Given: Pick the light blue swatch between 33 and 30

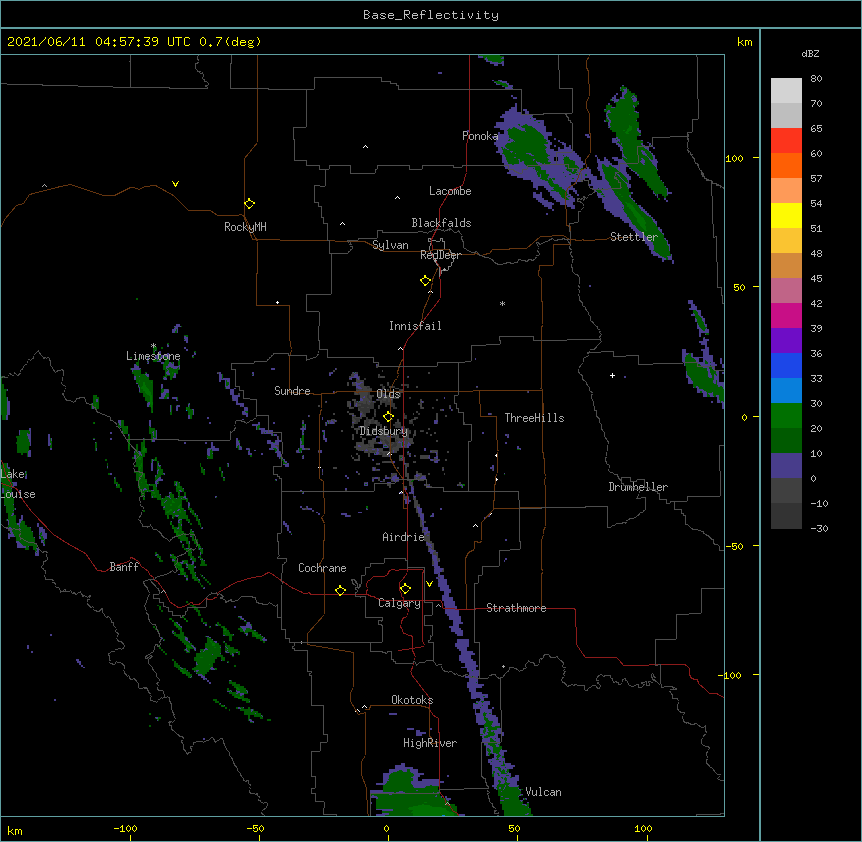Looking at the screenshot, I should click(x=786, y=390).
